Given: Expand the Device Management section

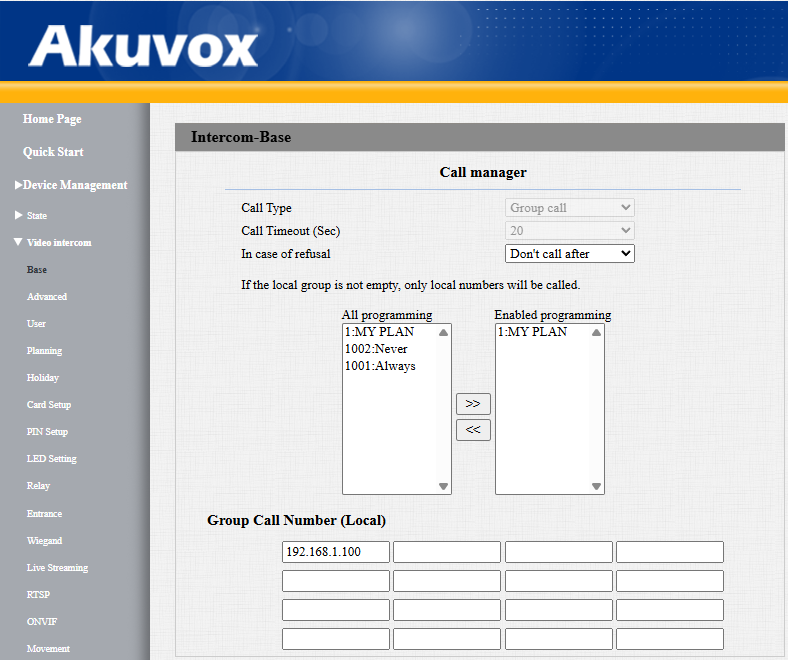Looking at the screenshot, I should point(71,185).
